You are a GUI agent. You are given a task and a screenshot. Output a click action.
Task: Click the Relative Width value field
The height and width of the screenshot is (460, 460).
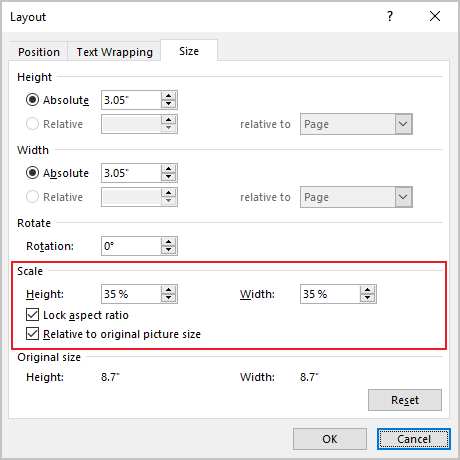pyautogui.click(x=132, y=197)
